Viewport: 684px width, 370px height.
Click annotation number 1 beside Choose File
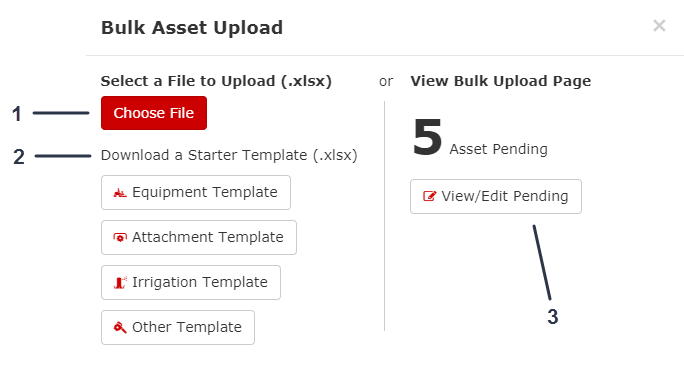tap(17, 114)
